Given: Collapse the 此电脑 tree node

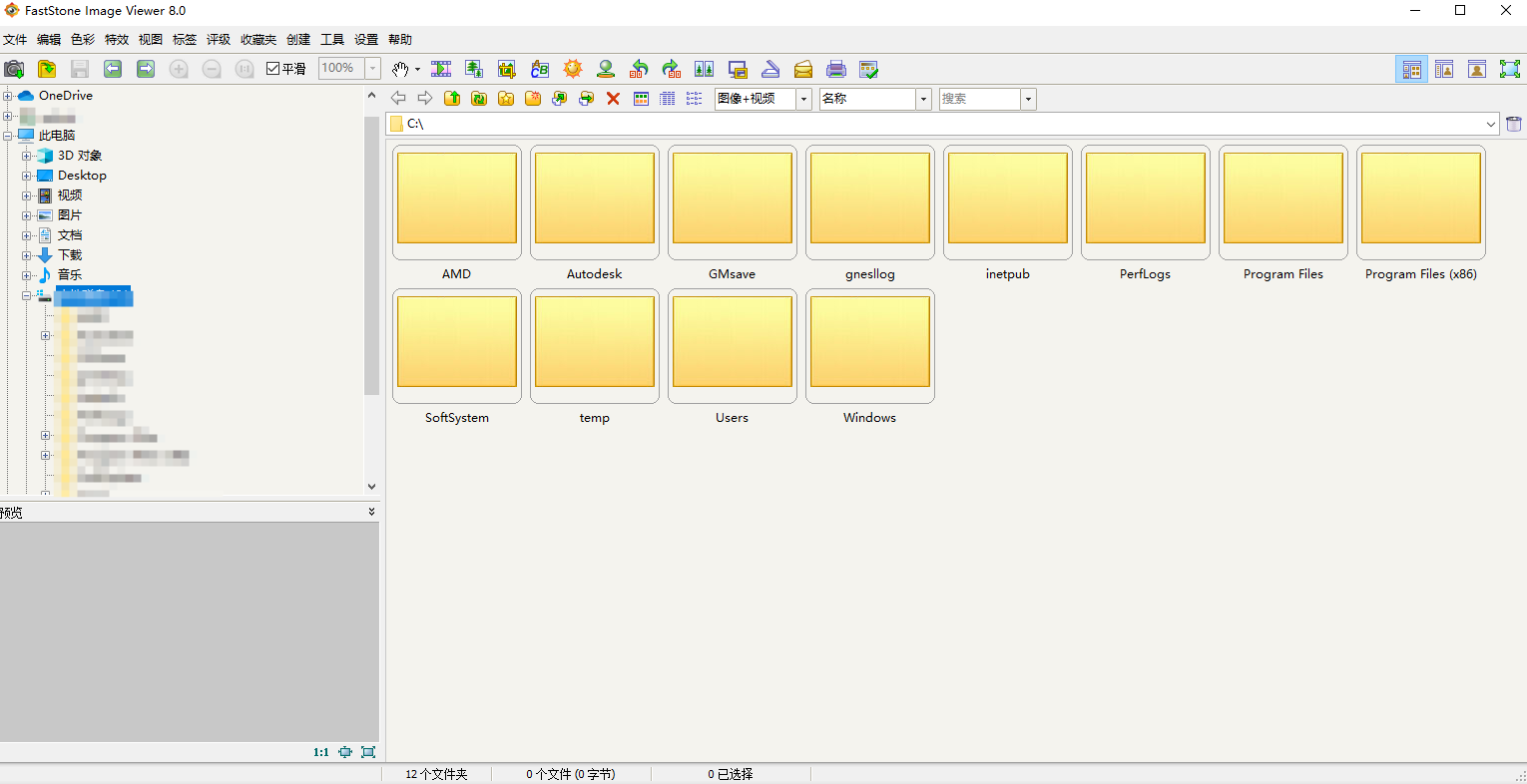Looking at the screenshot, I should tap(8, 136).
